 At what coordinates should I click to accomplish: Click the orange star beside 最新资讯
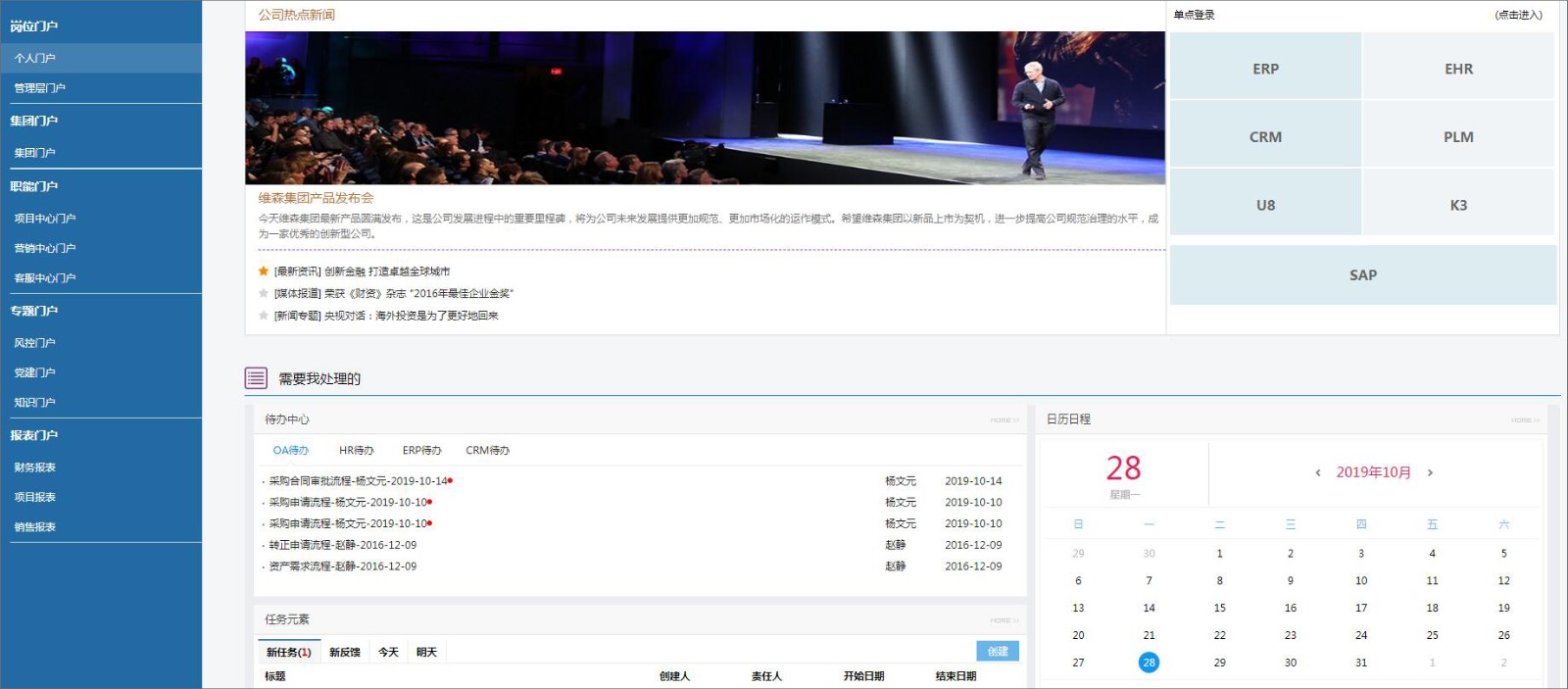(263, 271)
